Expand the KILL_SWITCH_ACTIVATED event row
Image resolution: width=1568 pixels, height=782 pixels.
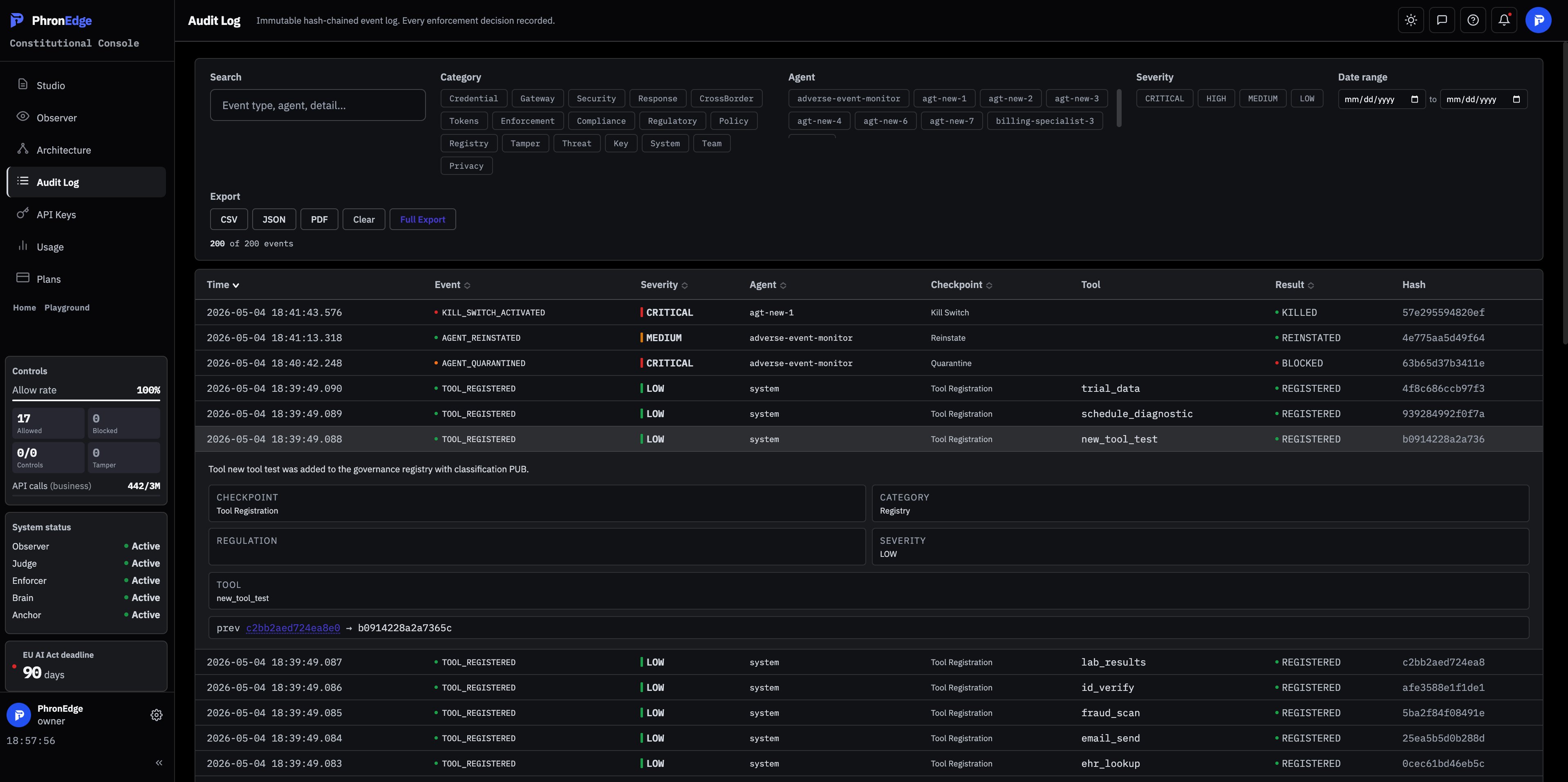(869, 312)
